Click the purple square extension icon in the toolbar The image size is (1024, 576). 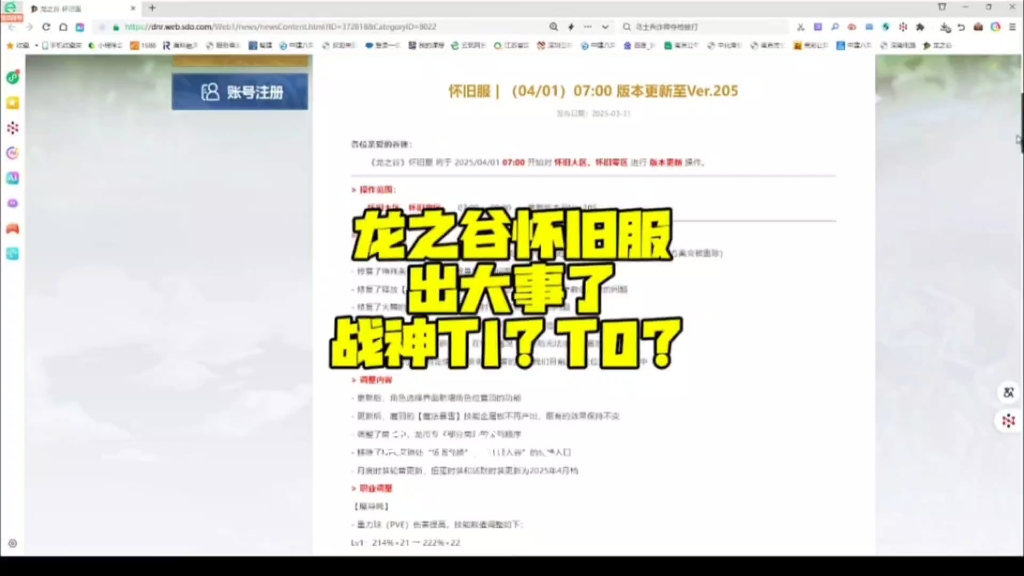coord(818,27)
